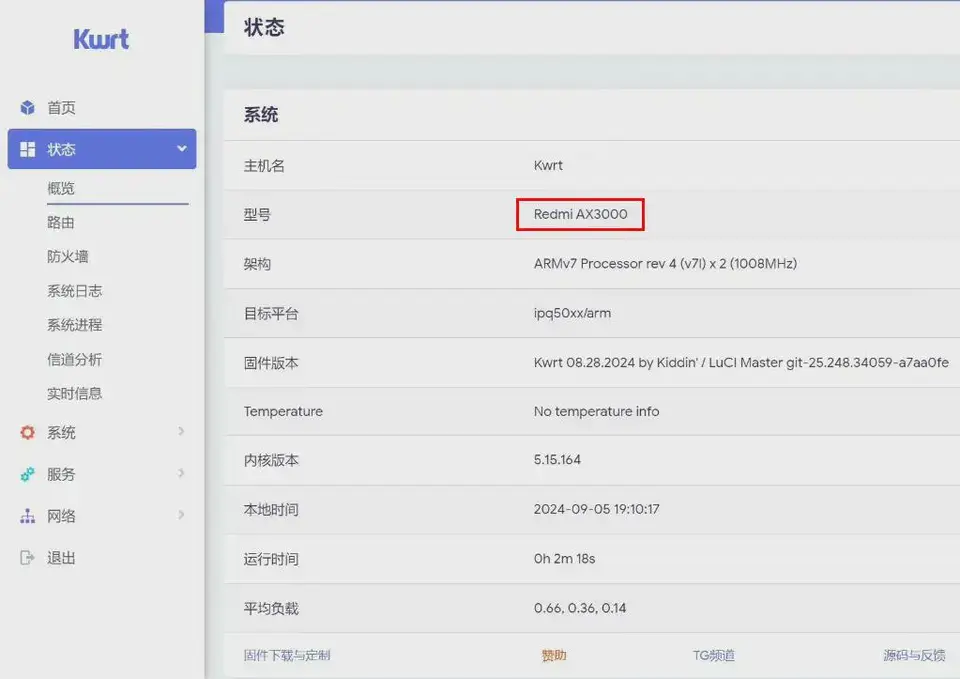Click the 本地时间 label
This screenshot has width=960, height=679.
point(271,510)
